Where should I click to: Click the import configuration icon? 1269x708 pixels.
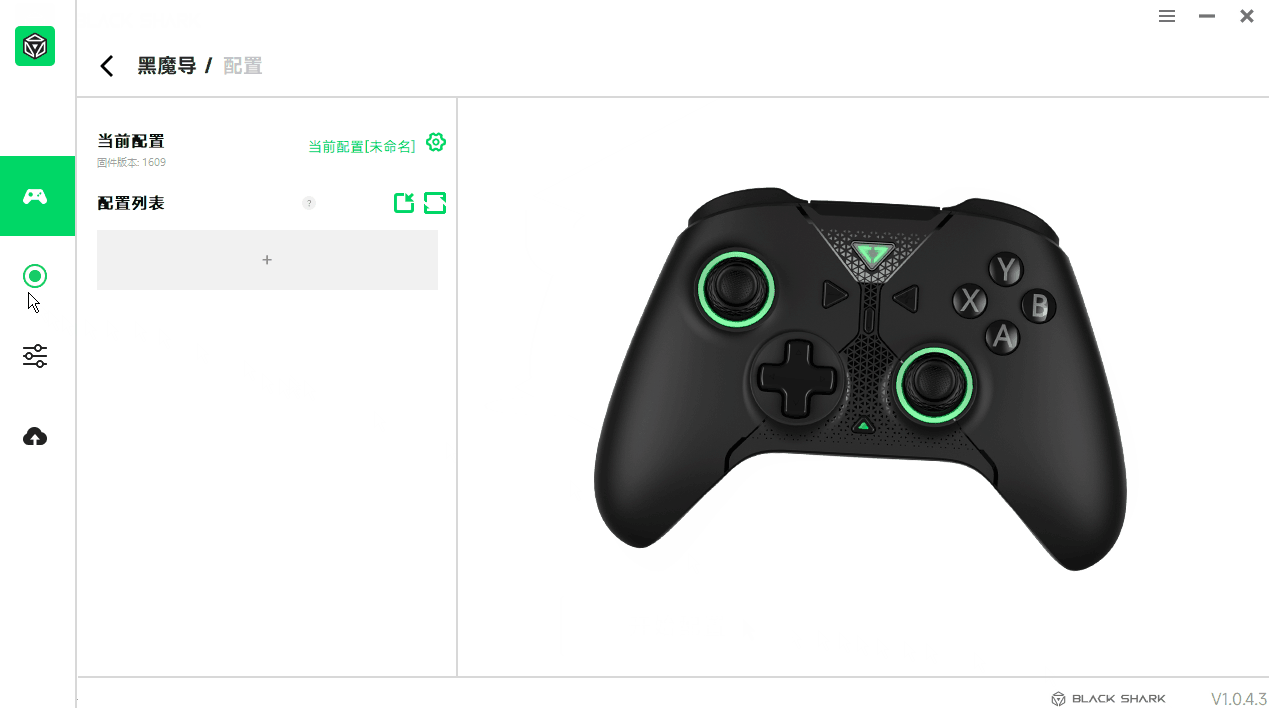(x=404, y=203)
